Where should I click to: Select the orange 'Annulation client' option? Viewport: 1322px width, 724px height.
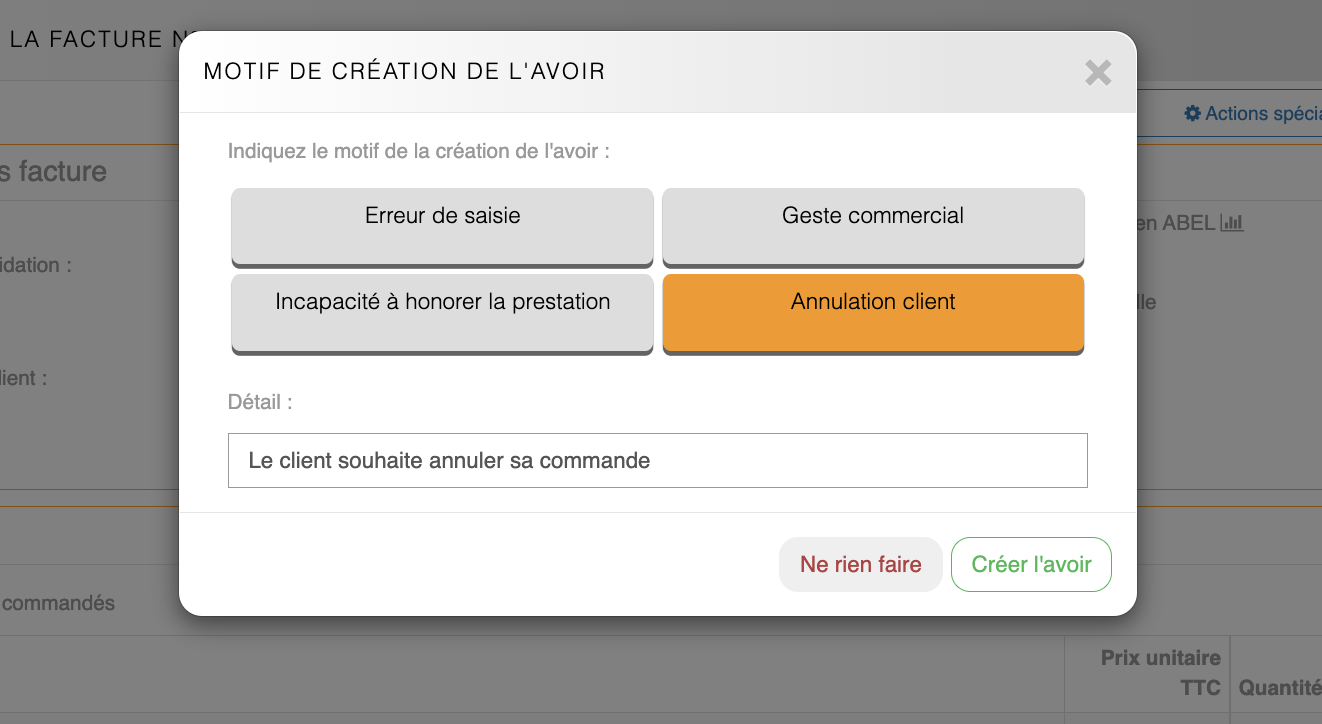click(x=873, y=312)
